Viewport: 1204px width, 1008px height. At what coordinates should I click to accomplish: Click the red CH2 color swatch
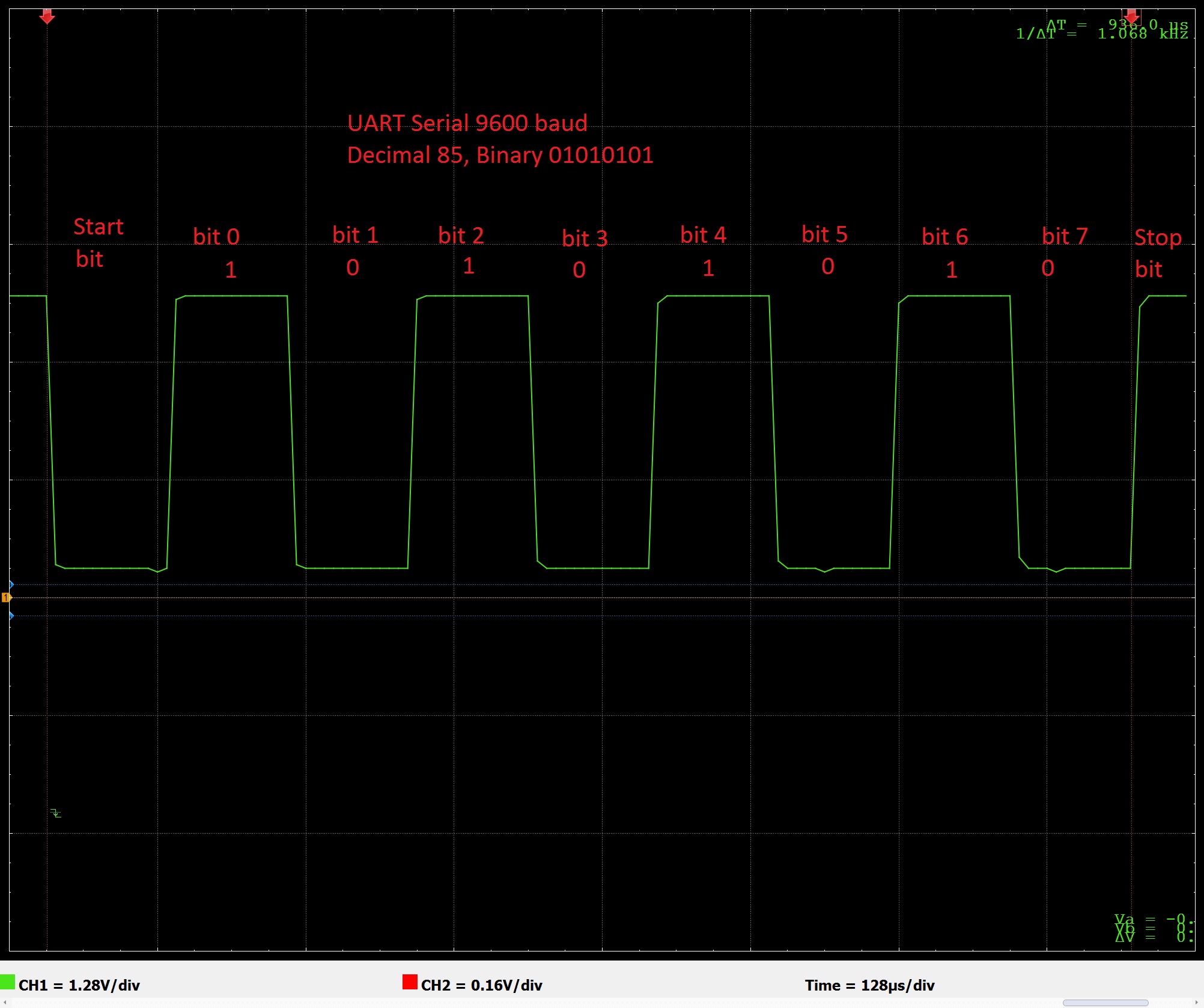410,982
